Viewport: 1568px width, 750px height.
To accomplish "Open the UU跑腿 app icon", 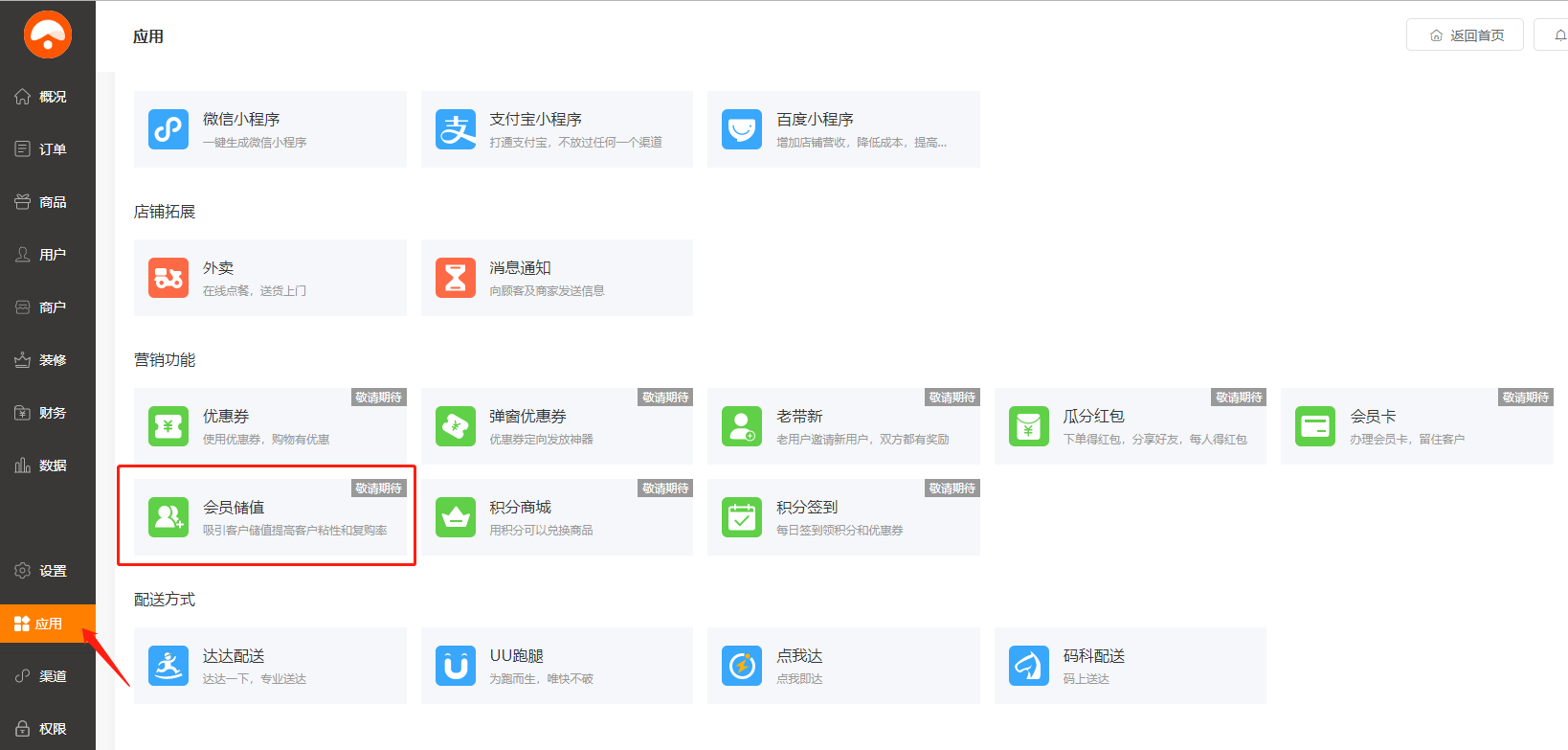I will [456, 666].
